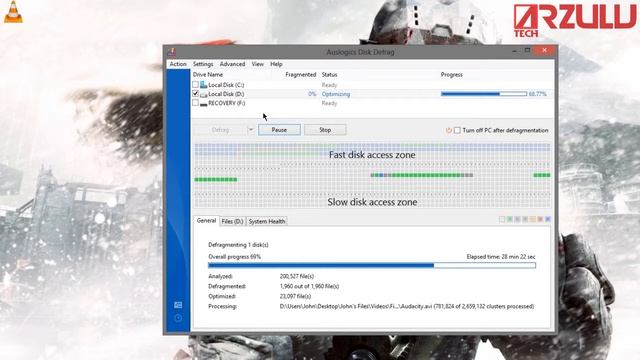The height and width of the screenshot is (360, 640).
Task: Click the Slow disk access zone cluster map
Action: [x=372, y=202]
